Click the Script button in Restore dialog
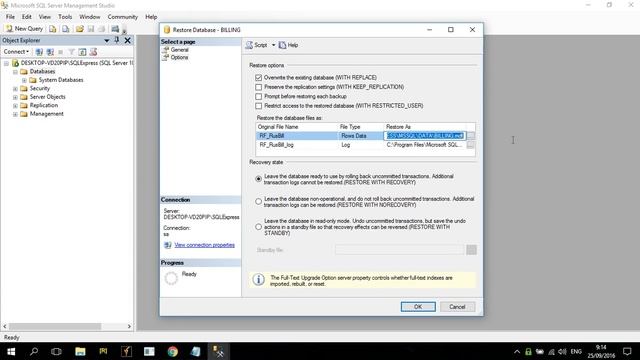 pos(257,45)
